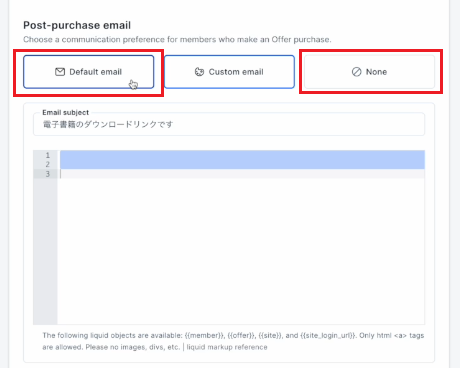Click the {{member}} liquid object in helper text
This screenshot has width=460, height=368.
(203, 335)
